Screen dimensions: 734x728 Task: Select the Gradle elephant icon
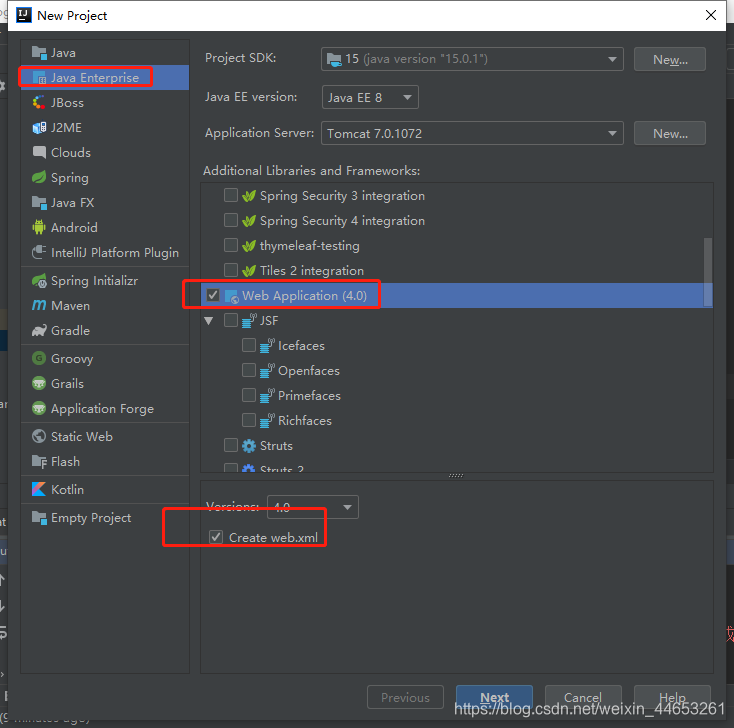pyautogui.click(x=39, y=331)
